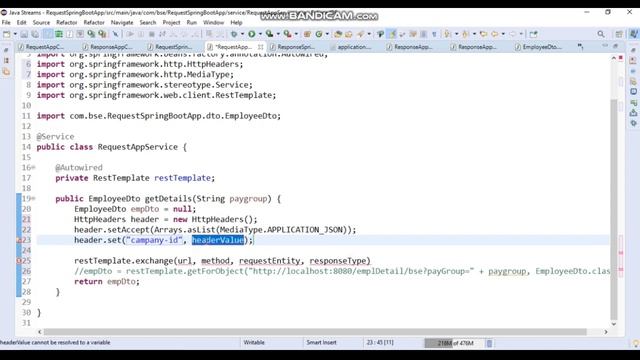Click the horizontal editor scrollbar thumb

(315, 332)
